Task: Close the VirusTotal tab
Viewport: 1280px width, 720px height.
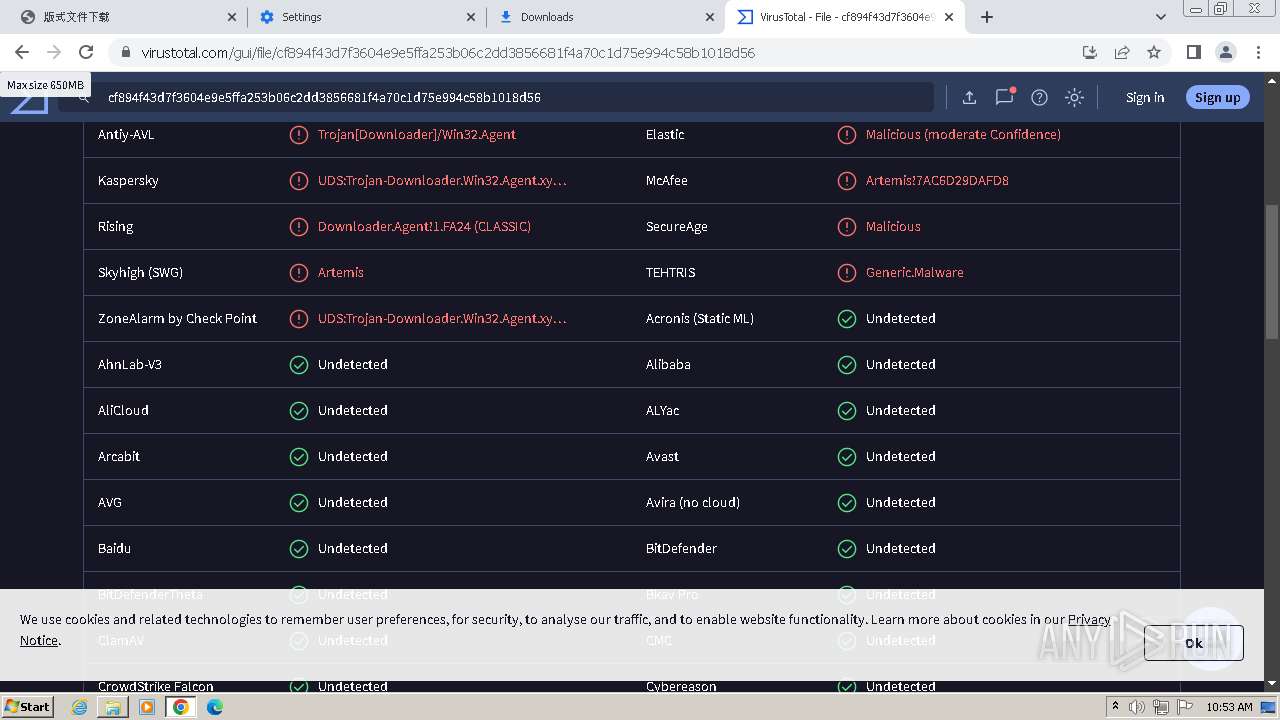Action: pyautogui.click(x=949, y=17)
